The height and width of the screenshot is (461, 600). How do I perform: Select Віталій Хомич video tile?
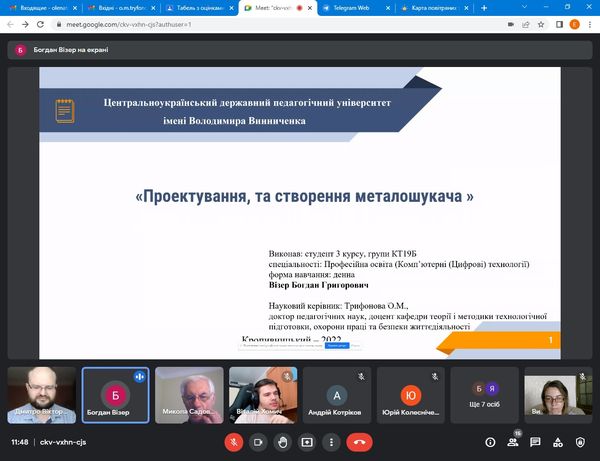pos(263,395)
